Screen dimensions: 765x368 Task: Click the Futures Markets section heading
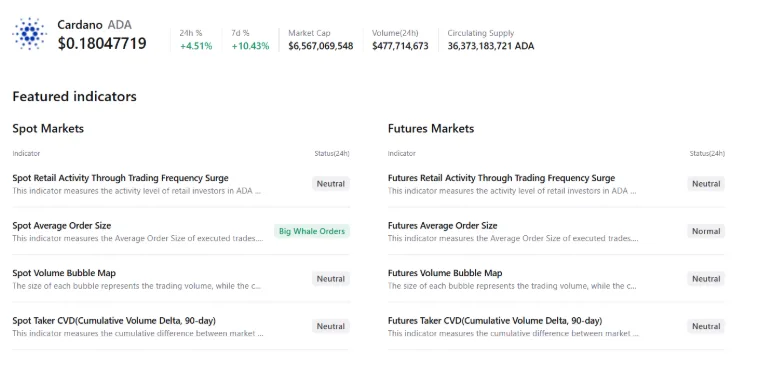[431, 129]
